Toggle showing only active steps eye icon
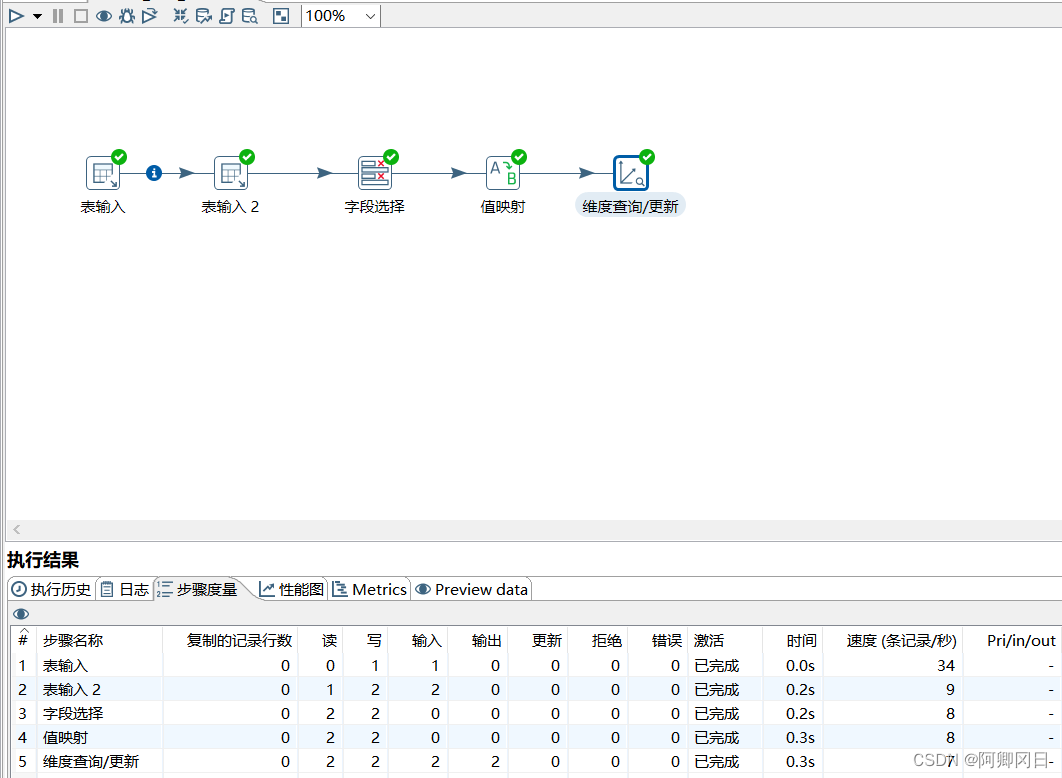The width and height of the screenshot is (1062, 778). point(21,613)
